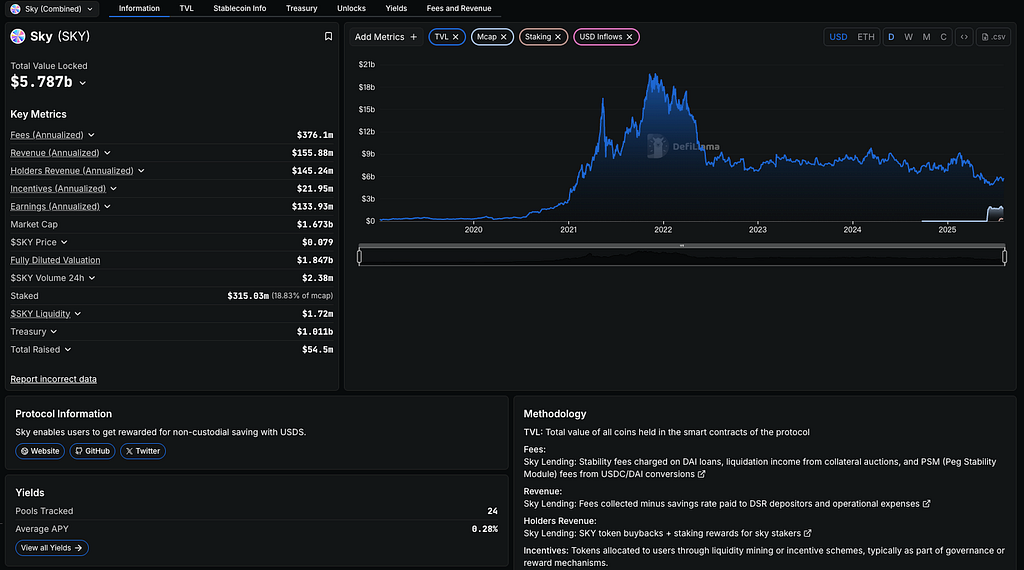Click the Market Cap value $1.673b
The width and height of the screenshot is (1024, 570).
coord(315,225)
